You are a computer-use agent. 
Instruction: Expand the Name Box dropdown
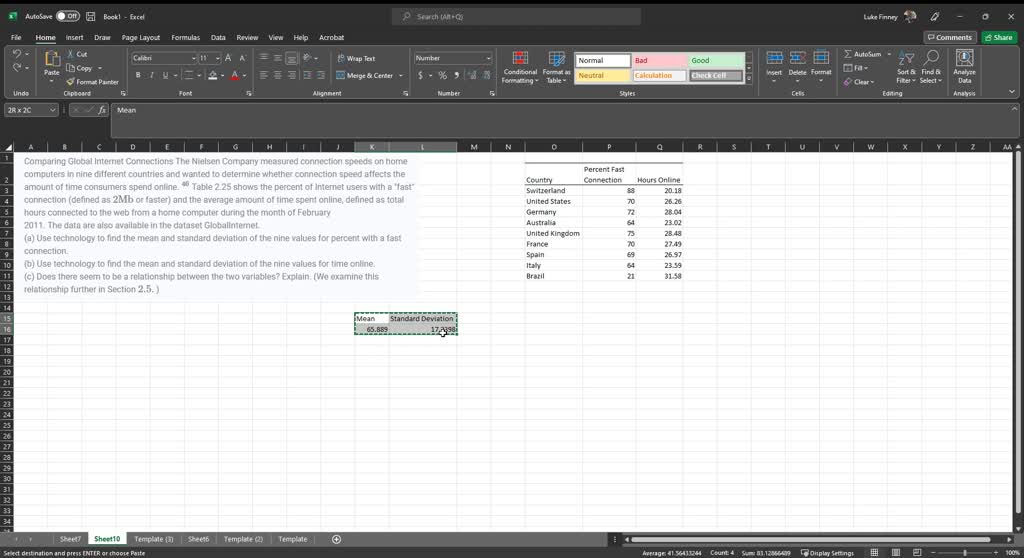(x=54, y=110)
